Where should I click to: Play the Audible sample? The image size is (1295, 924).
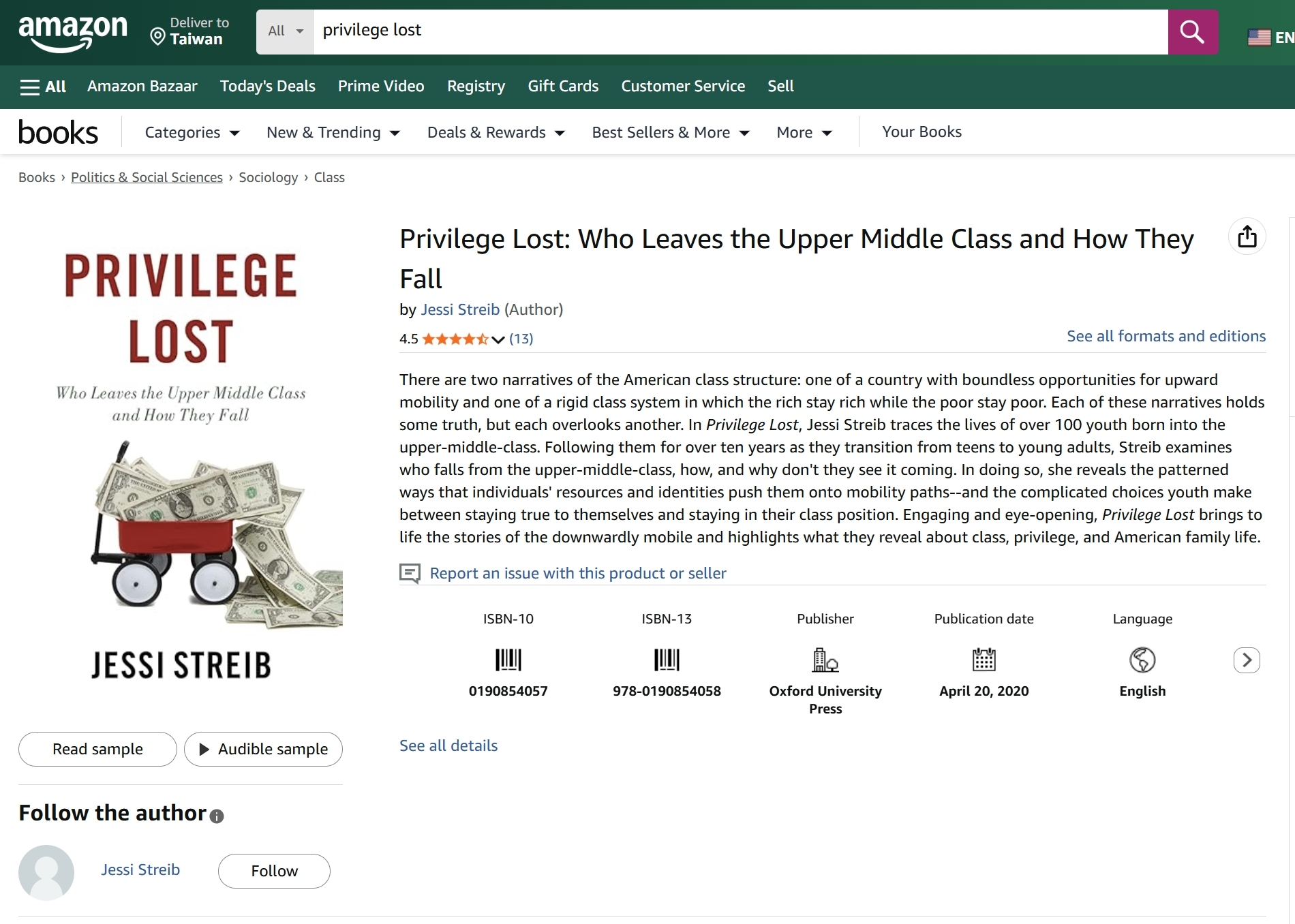pos(263,749)
